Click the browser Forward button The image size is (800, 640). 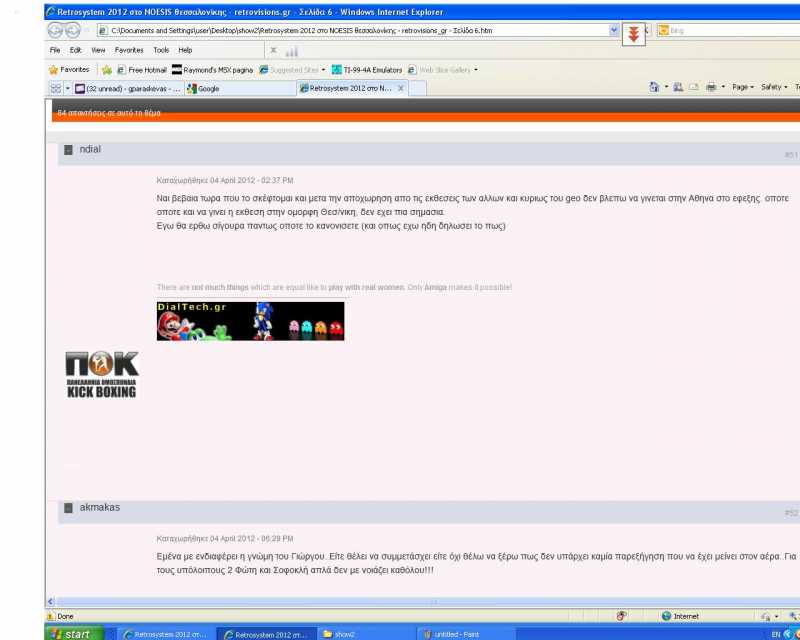[74, 31]
